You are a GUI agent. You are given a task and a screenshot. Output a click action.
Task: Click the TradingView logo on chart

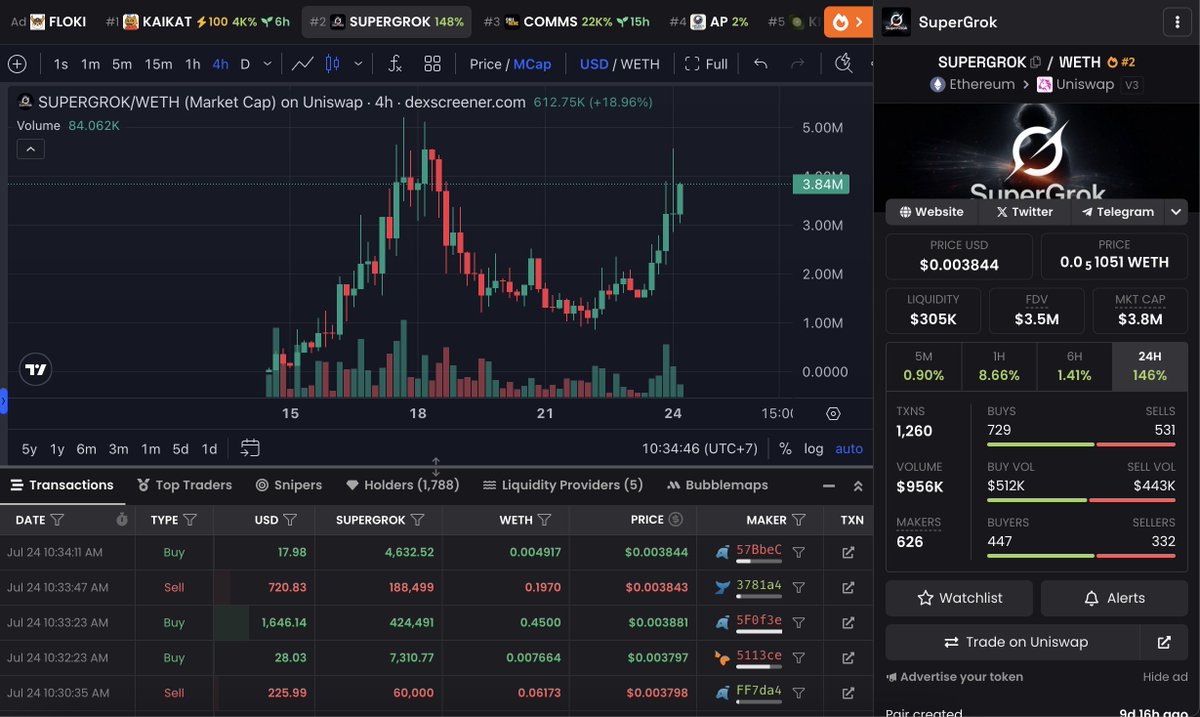click(x=36, y=369)
